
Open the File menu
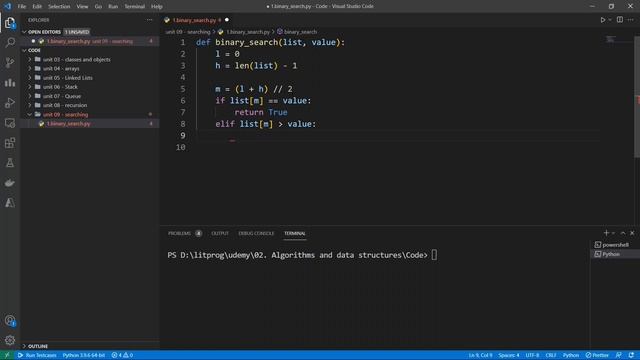click(x=22, y=7)
